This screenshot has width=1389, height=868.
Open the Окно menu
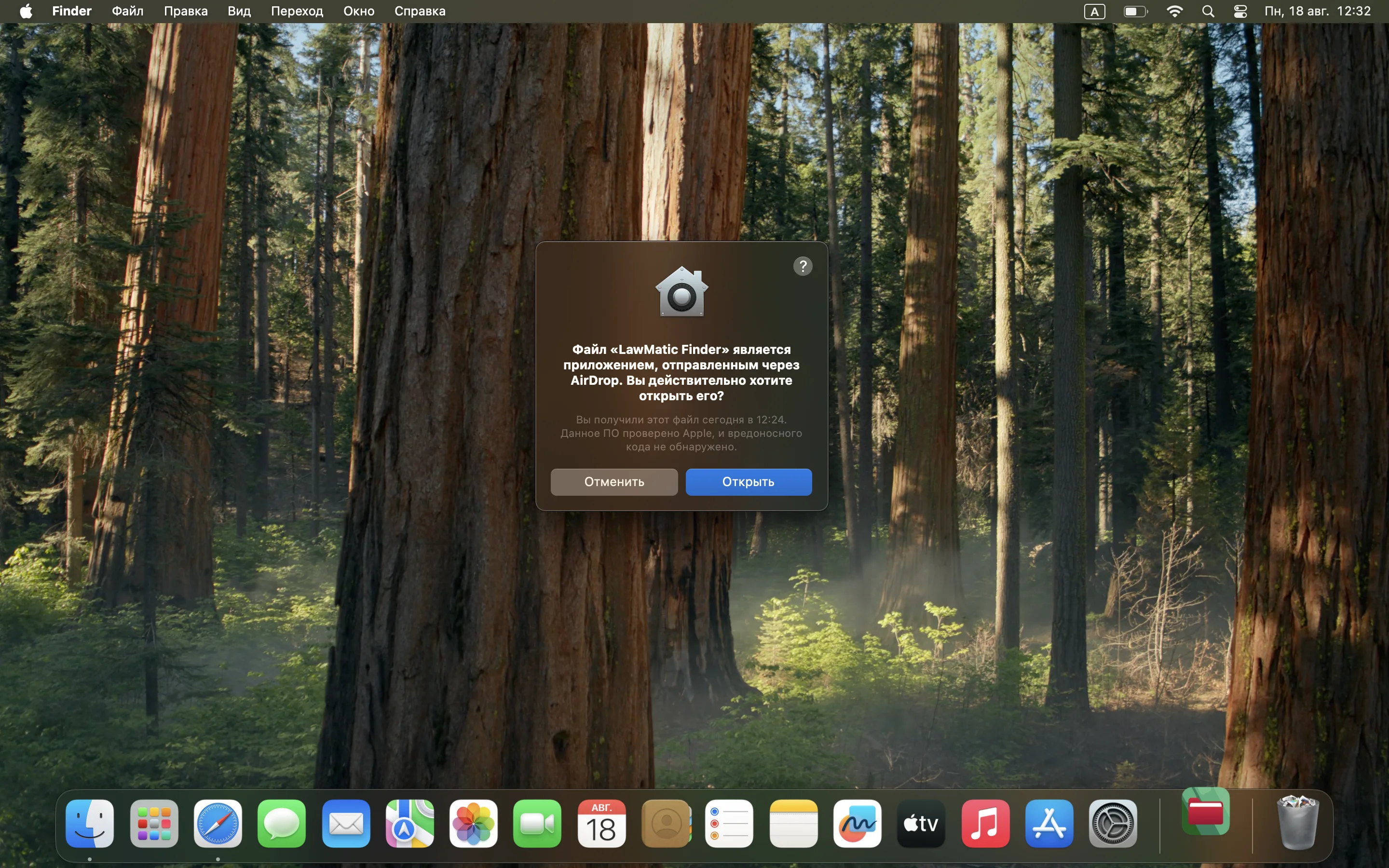pyautogui.click(x=359, y=12)
